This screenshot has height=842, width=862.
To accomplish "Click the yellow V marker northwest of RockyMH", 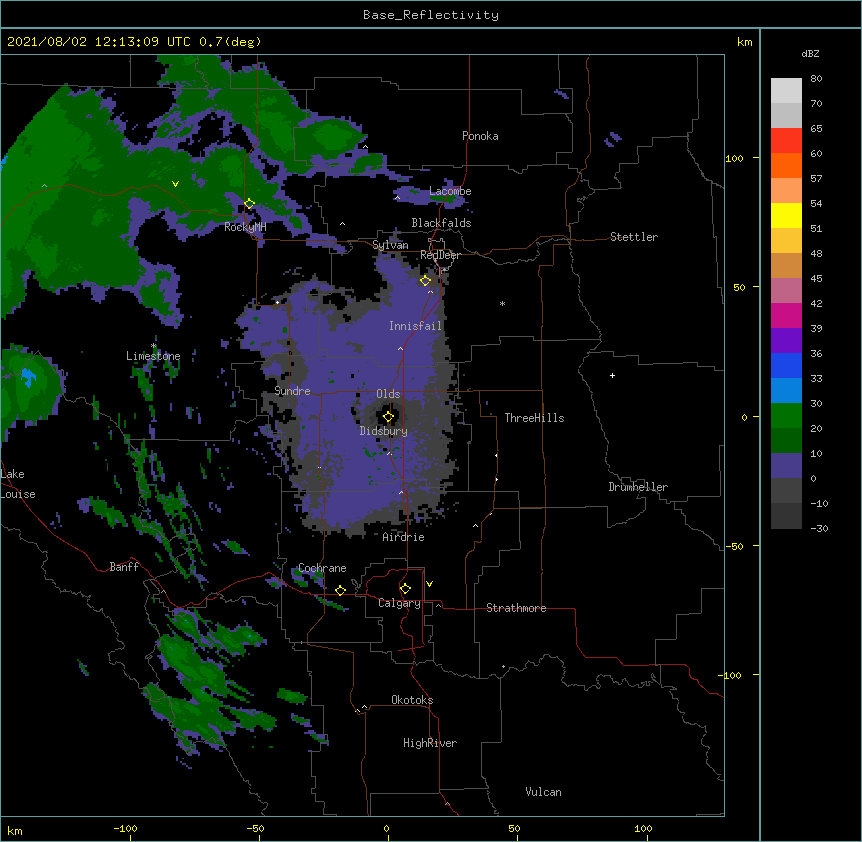I will pos(175,184).
